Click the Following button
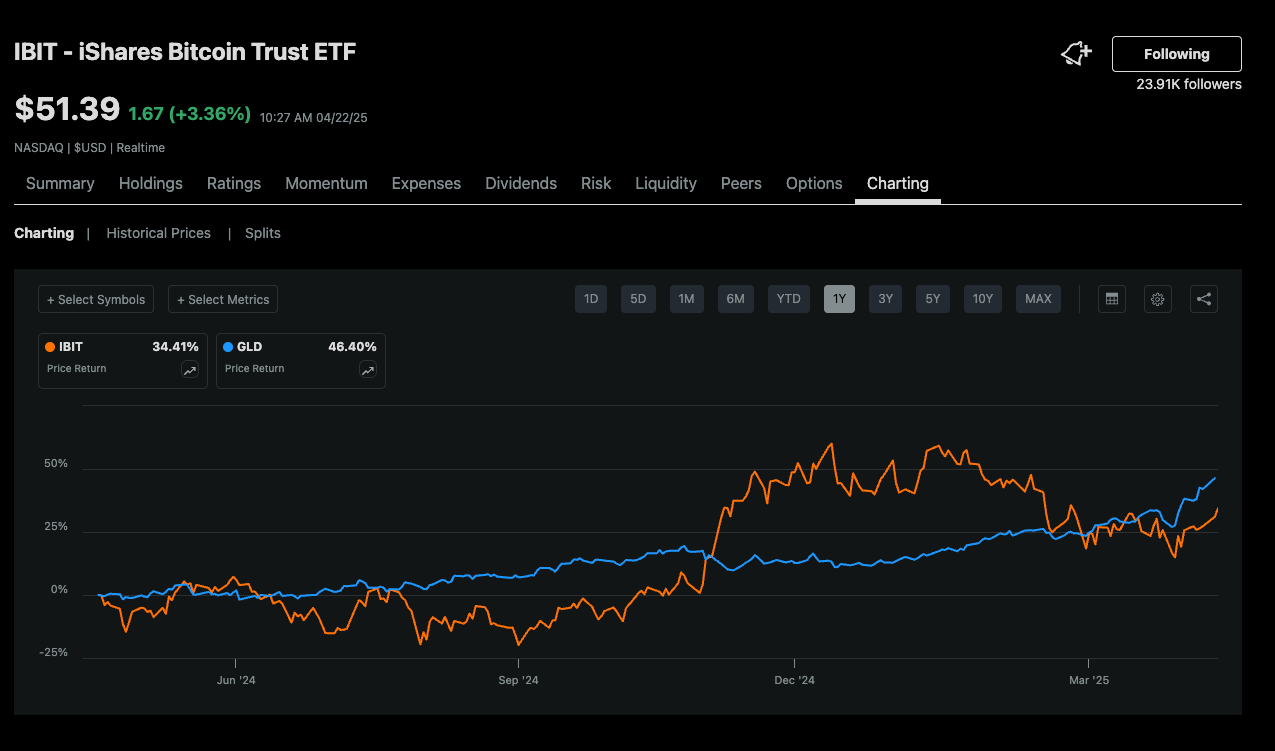1275x751 pixels. click(x=1176, y=53)
